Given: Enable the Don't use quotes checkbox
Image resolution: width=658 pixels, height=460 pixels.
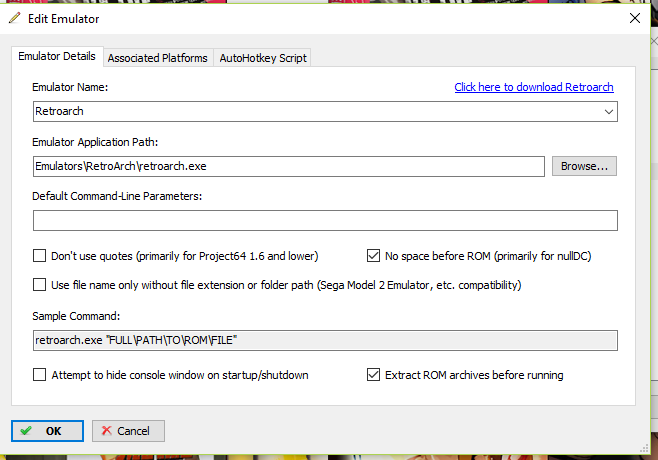Looking at the screenshot, I should [x=39, y=256].
